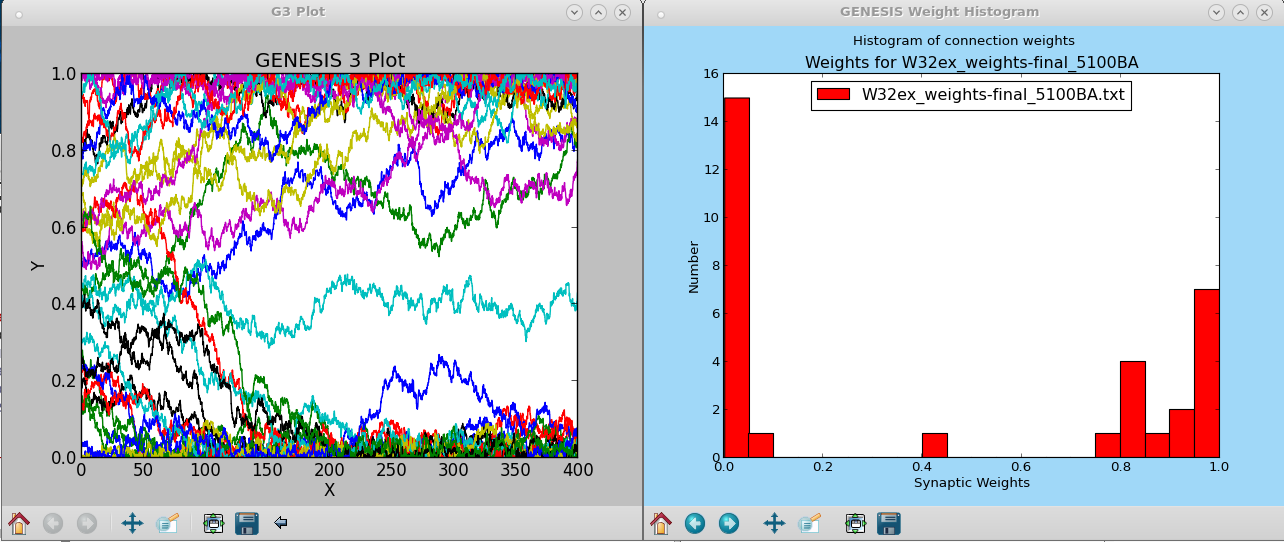The height and width of the screenshot is (542, 1284).
Task: Select Pan tool in G3 Plot toolbar
Action: point(132,523)
